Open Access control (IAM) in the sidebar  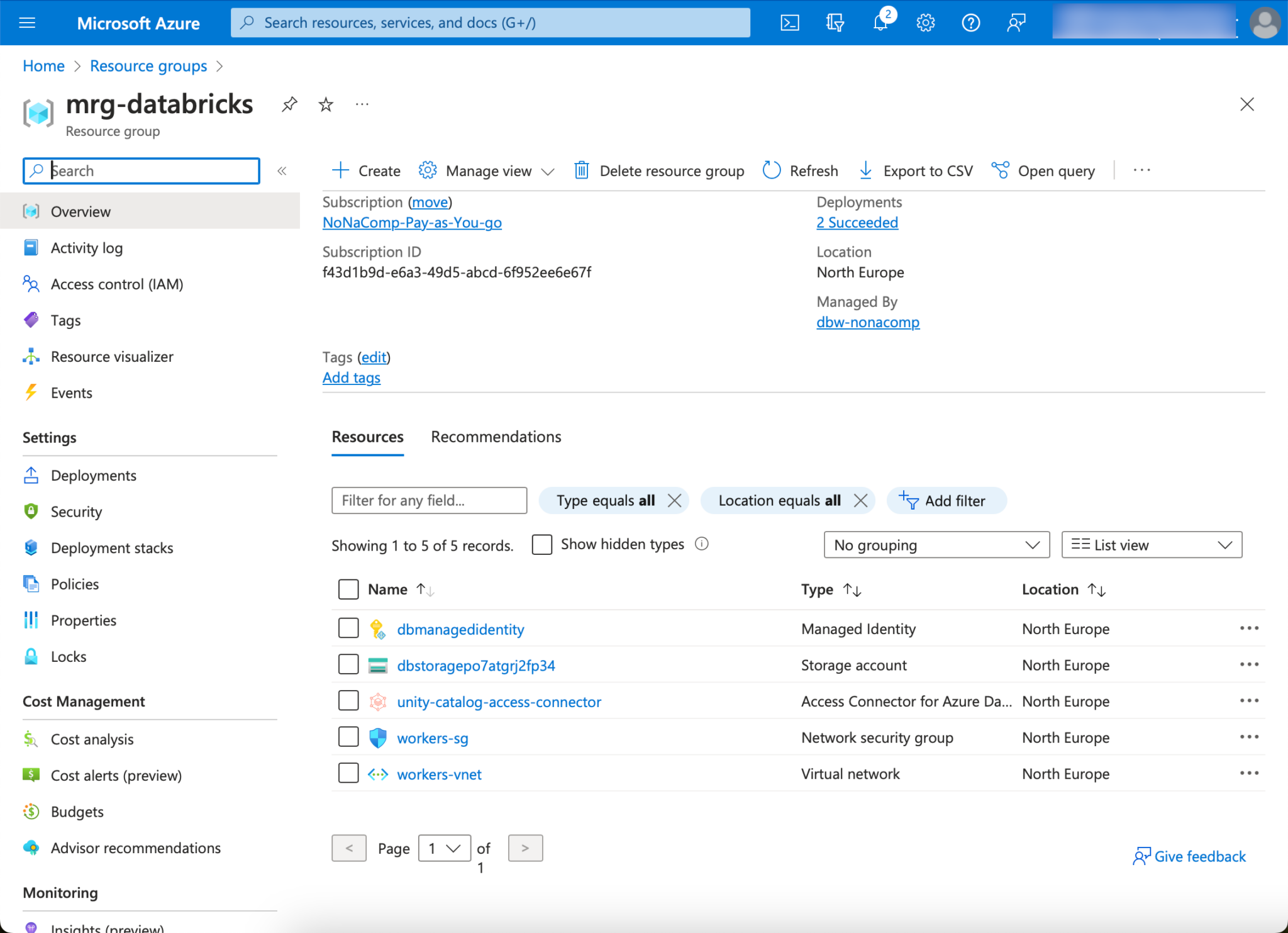117,284
